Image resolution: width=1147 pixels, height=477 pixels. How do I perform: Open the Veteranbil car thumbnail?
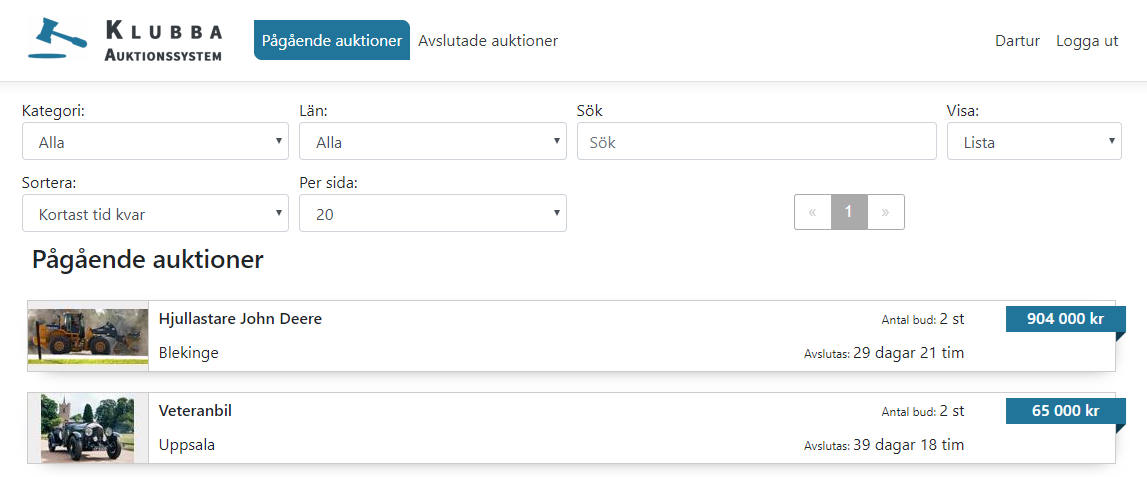88,428
